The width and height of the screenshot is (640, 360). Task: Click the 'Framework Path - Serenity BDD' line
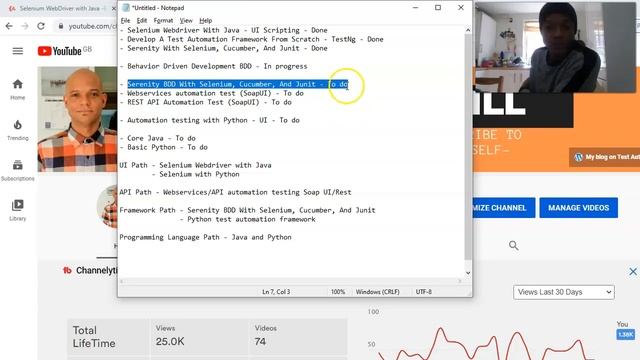click(x=247, y=210)
